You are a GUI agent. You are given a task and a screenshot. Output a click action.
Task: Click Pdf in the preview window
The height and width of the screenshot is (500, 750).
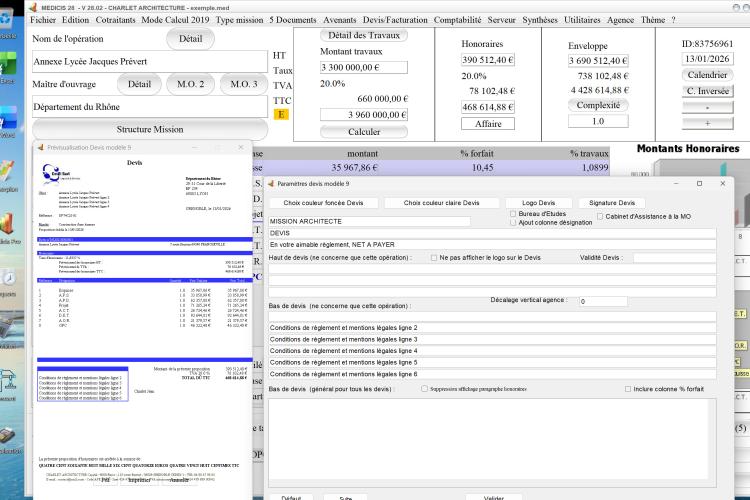pos(105,479)
